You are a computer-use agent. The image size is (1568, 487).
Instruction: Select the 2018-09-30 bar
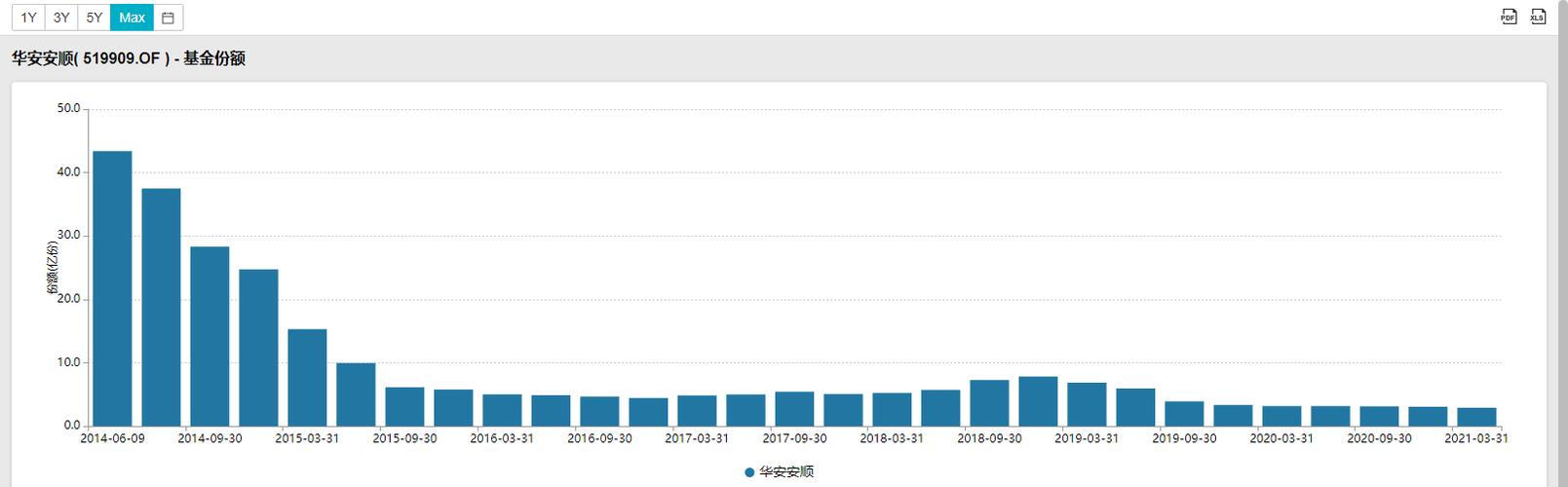tap(989, 403)
